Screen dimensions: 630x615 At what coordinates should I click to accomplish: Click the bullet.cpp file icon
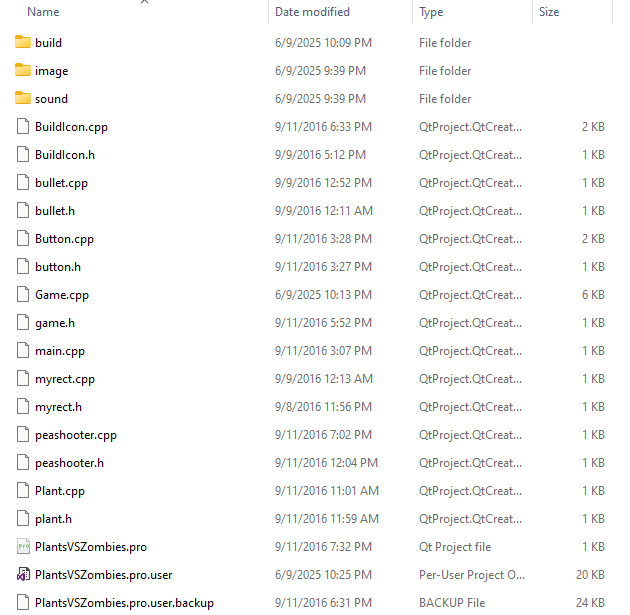click(23, 182)
